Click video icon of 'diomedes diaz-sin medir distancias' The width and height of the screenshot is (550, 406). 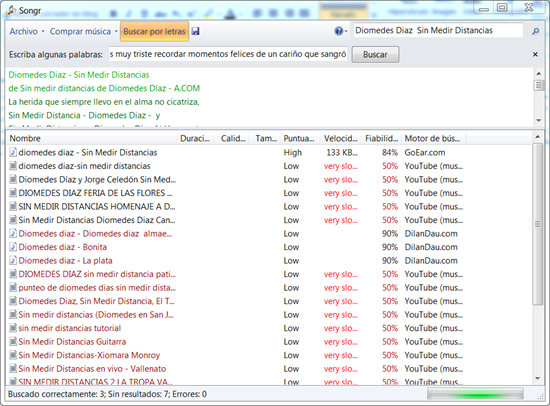[13, 166]
